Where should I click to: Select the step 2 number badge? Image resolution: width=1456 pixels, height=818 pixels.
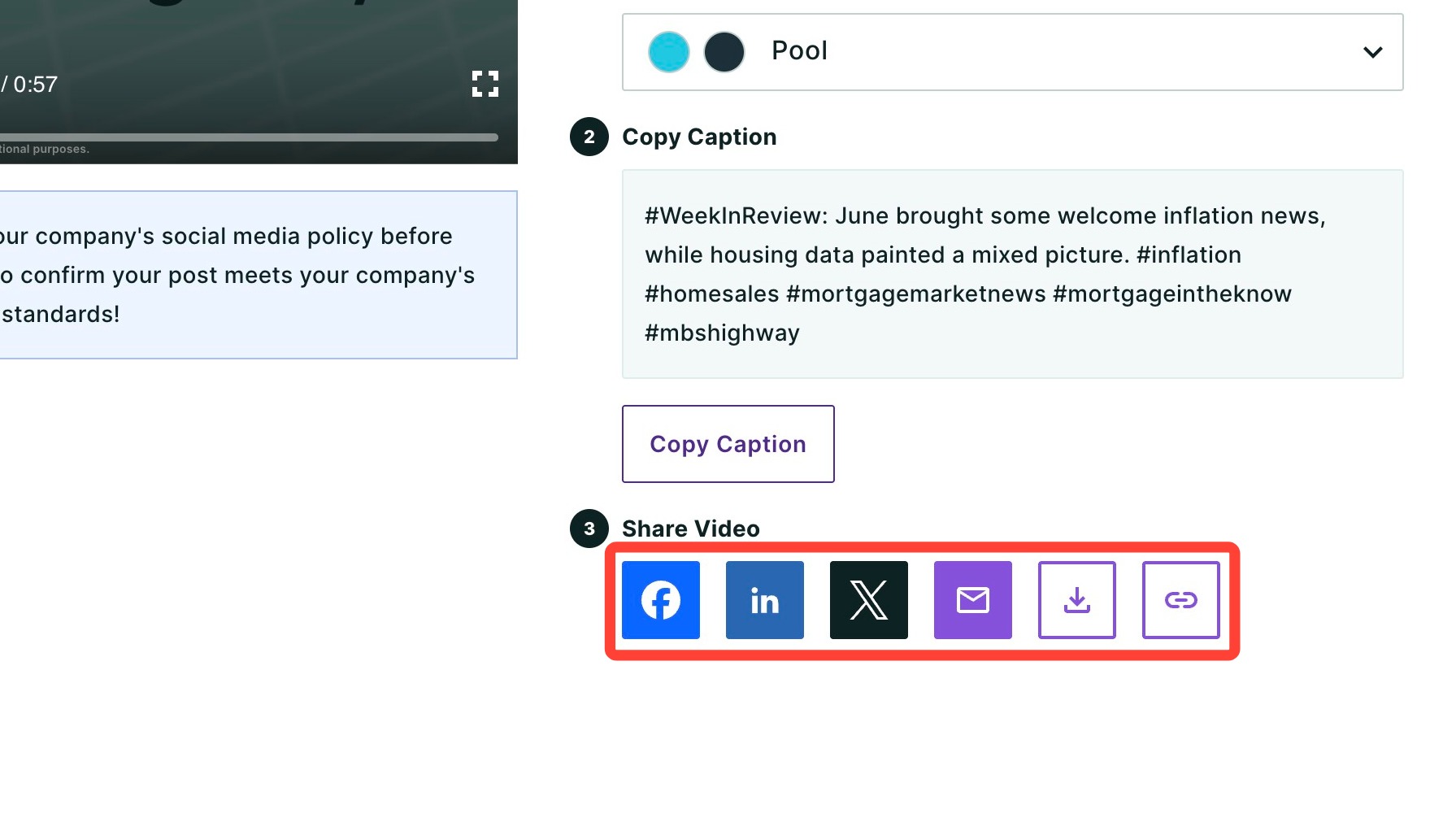tap(589, 137)
